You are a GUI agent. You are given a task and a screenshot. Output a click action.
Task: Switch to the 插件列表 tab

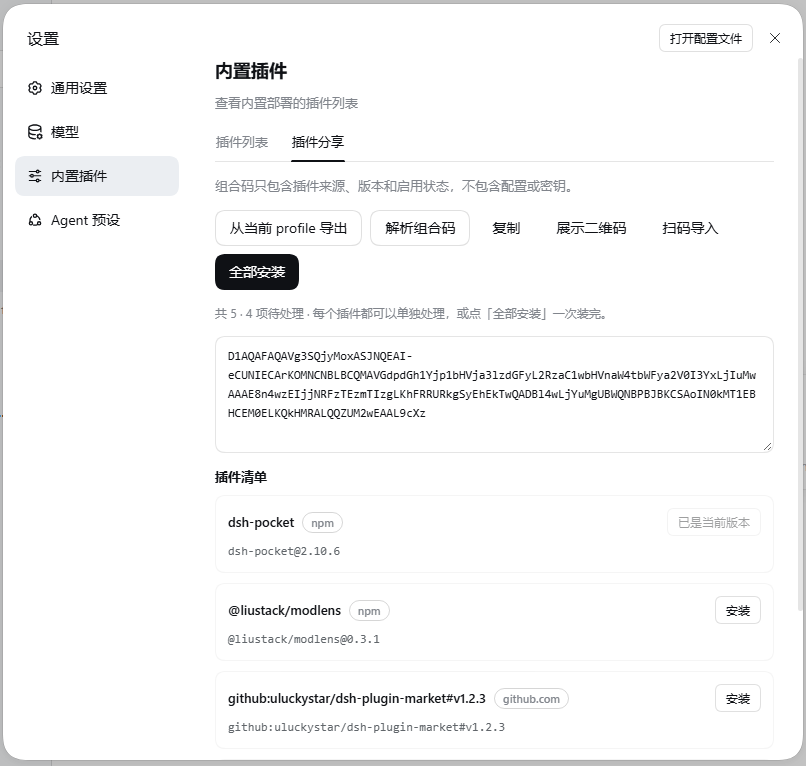(242, 142)
